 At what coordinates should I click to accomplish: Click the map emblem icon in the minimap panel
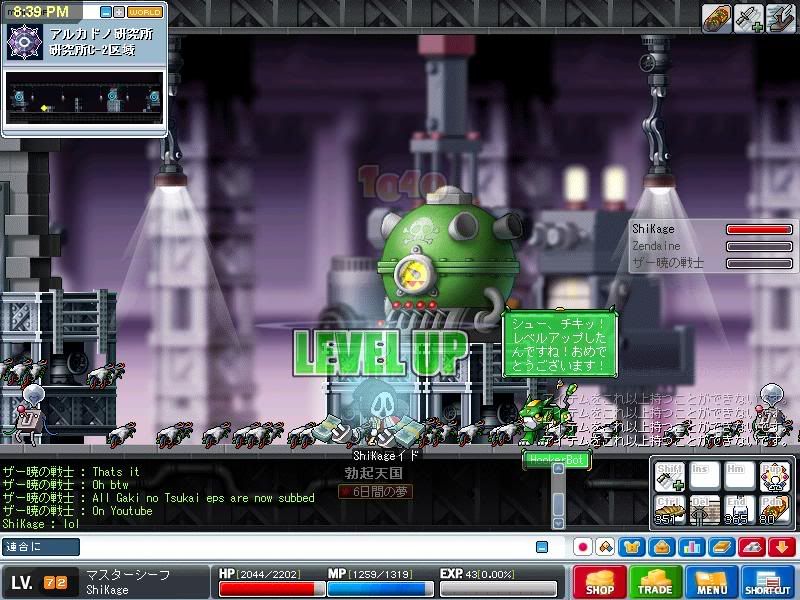(24, 42)
